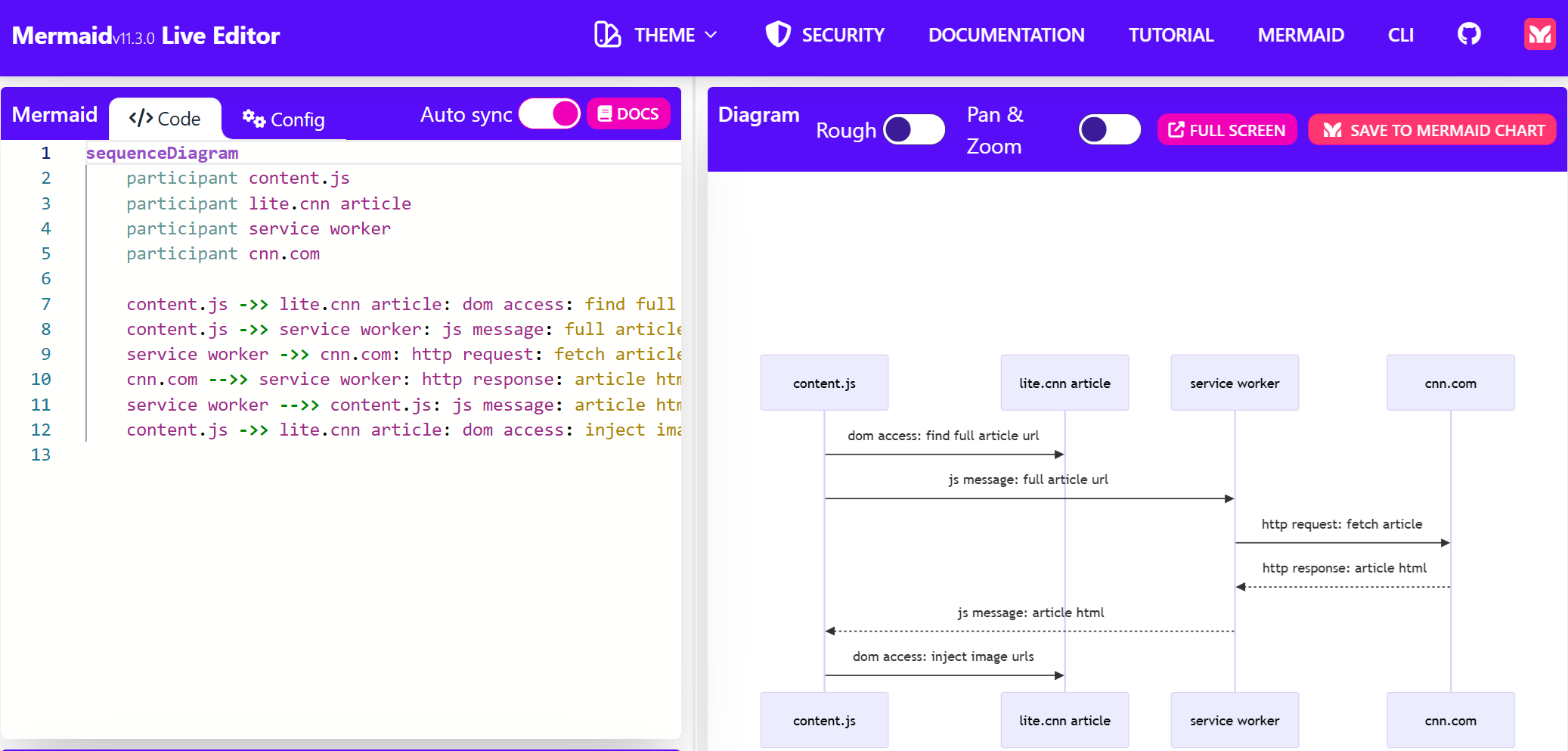Screen dimensions: 1568x751
Task: Open the CLI link
Action: [x=1400, y=35]
